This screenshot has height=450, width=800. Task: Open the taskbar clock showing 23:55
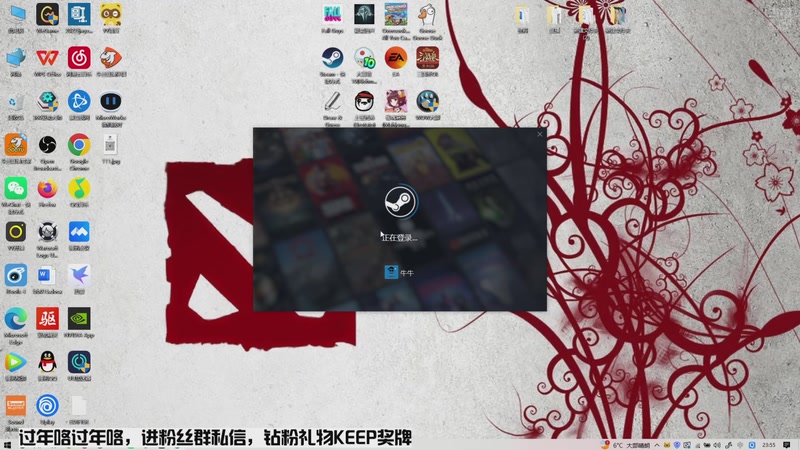pyautogui.click(x=769, y=445)
